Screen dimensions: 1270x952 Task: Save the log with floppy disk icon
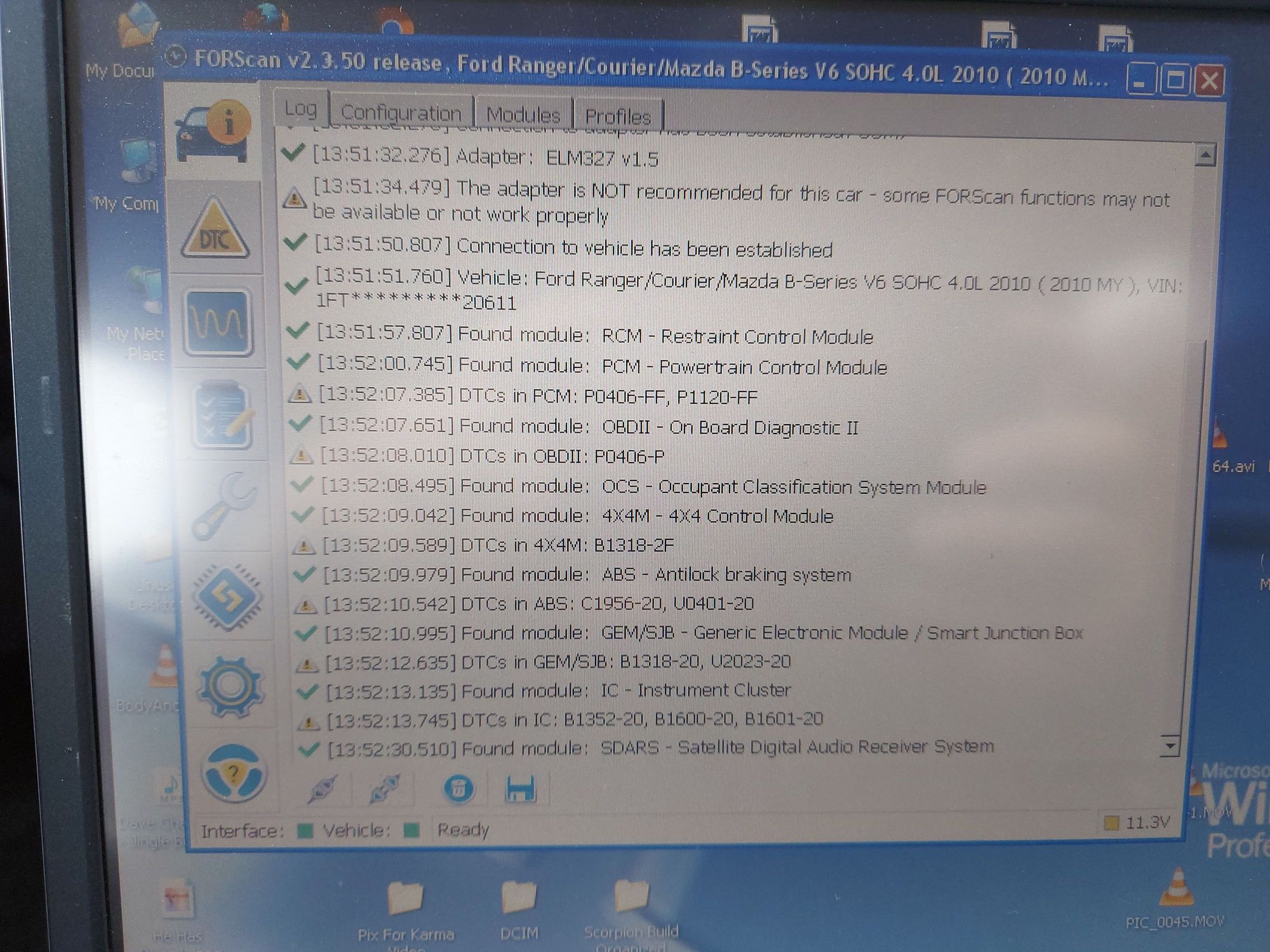tap(520, 790)
